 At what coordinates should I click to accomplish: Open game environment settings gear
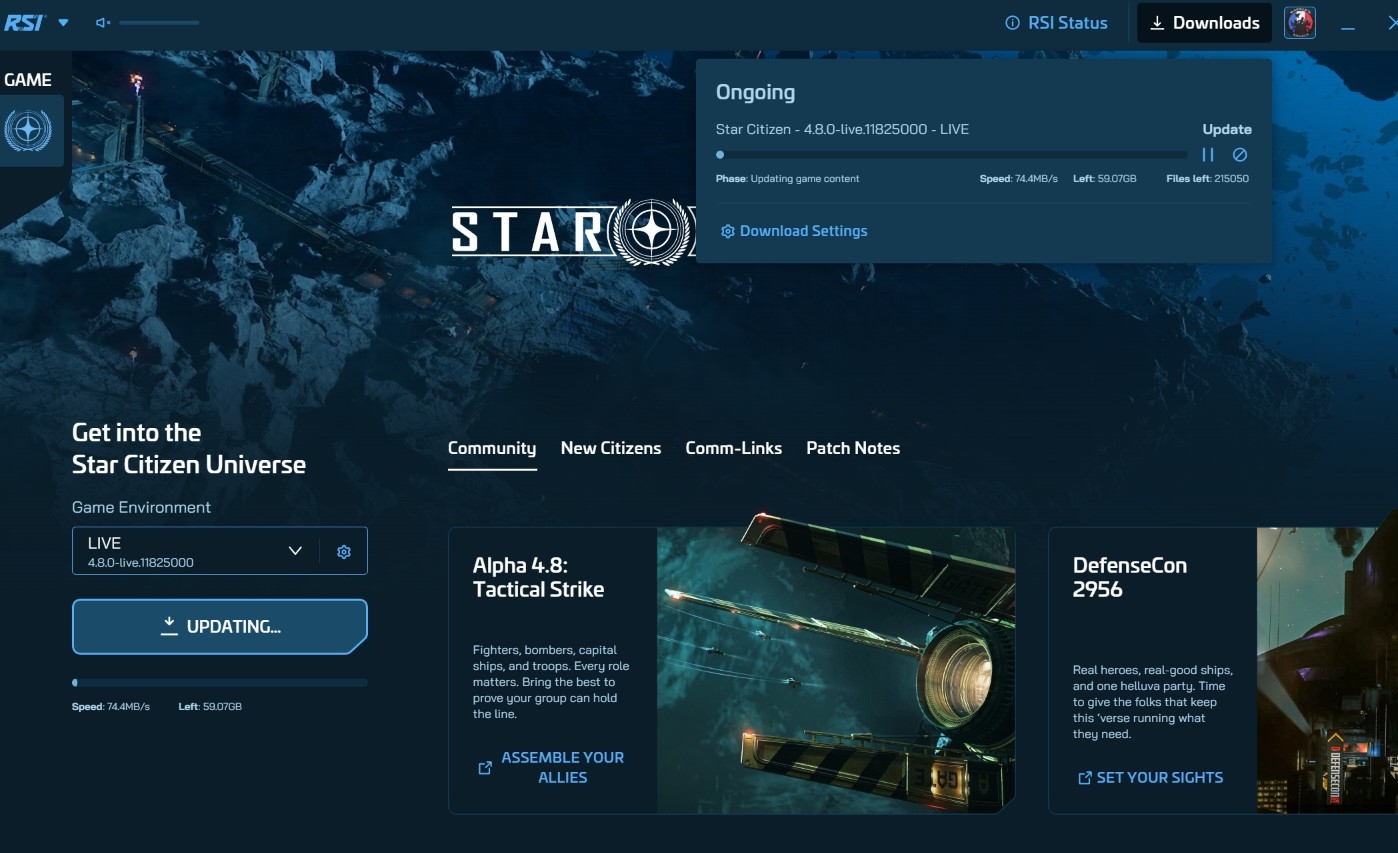344,551
